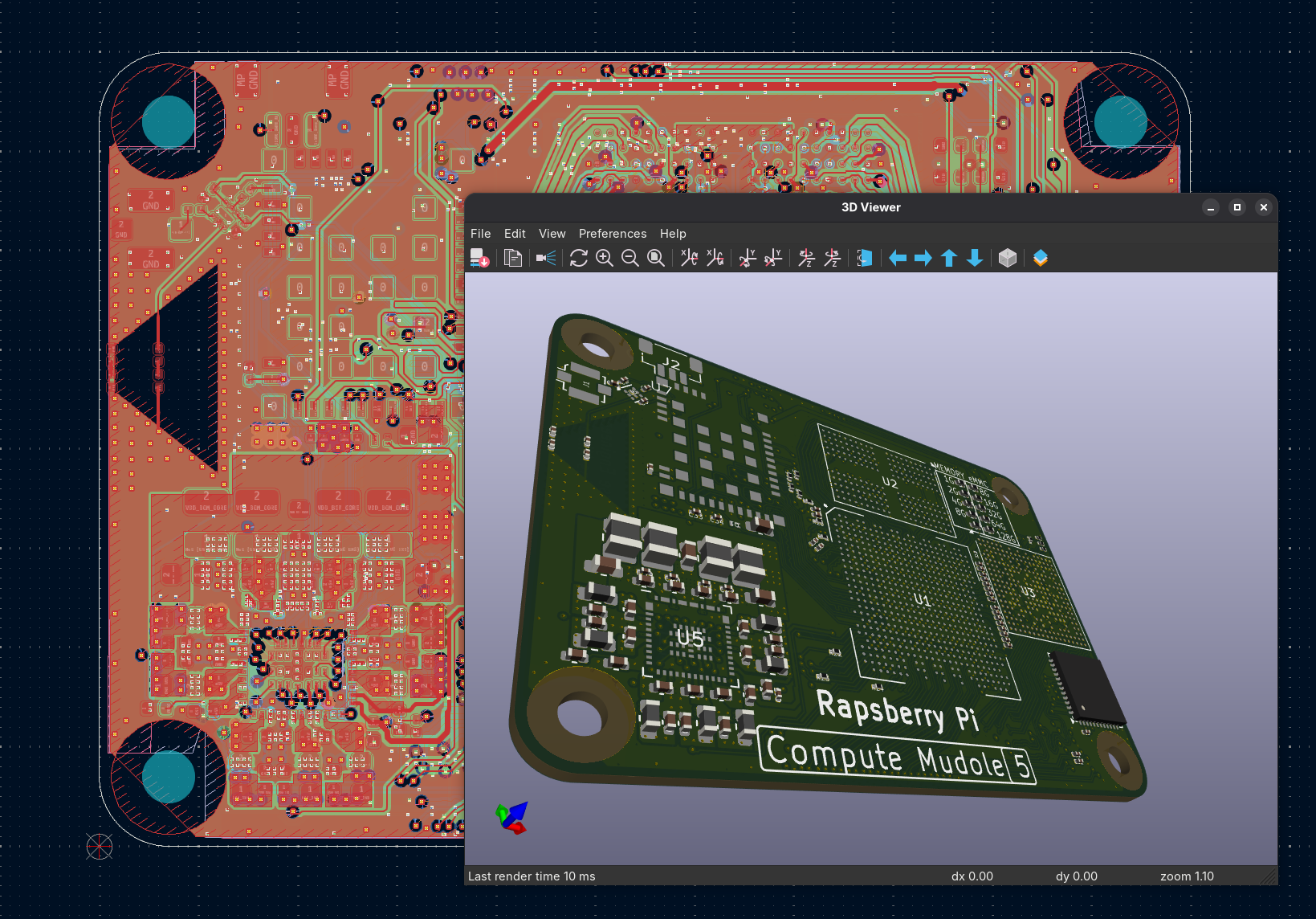Open the Preferences menu
The width and height of the screenshot is (1316, 919).
(613, 234)
